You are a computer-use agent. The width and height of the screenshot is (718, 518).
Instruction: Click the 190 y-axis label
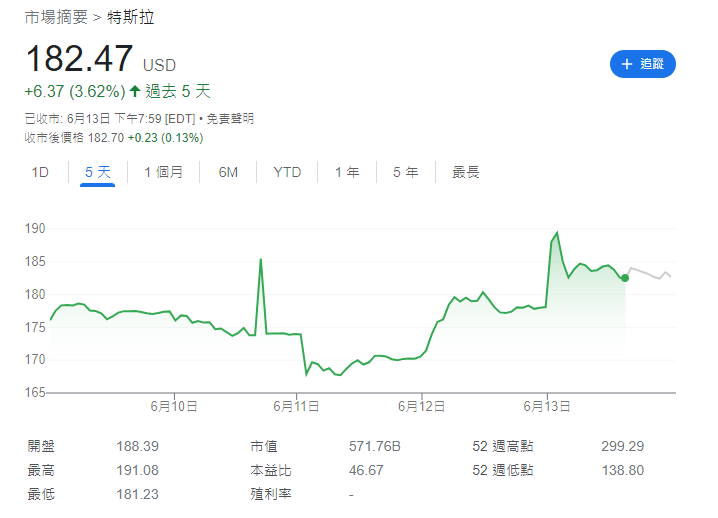[35, 229]
